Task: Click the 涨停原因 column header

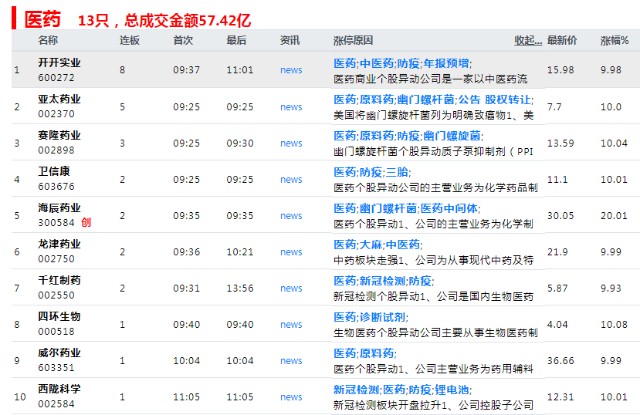Action: click(x=353, y=40)
